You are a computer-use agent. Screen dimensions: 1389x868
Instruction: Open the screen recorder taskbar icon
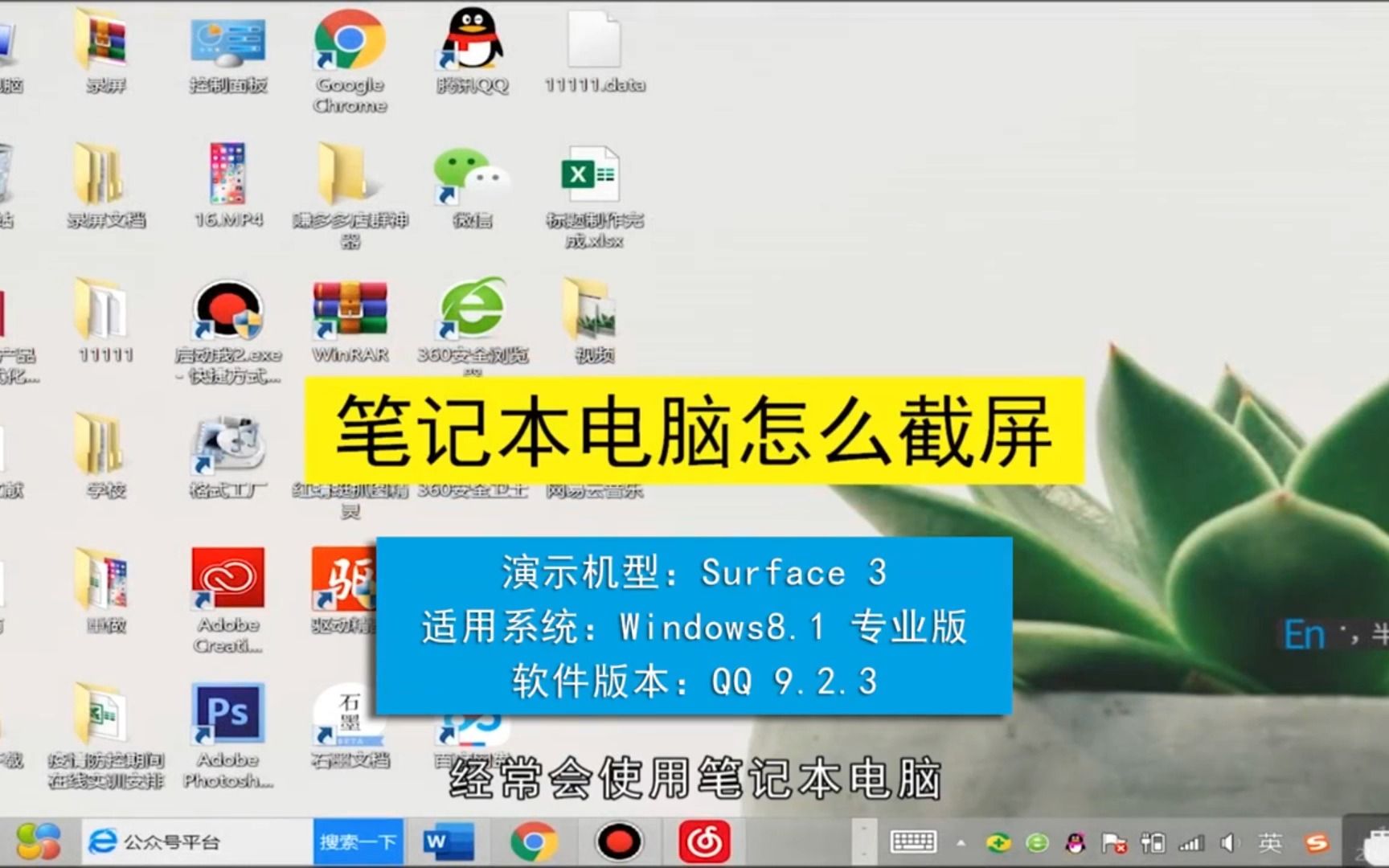pos(619,841)
